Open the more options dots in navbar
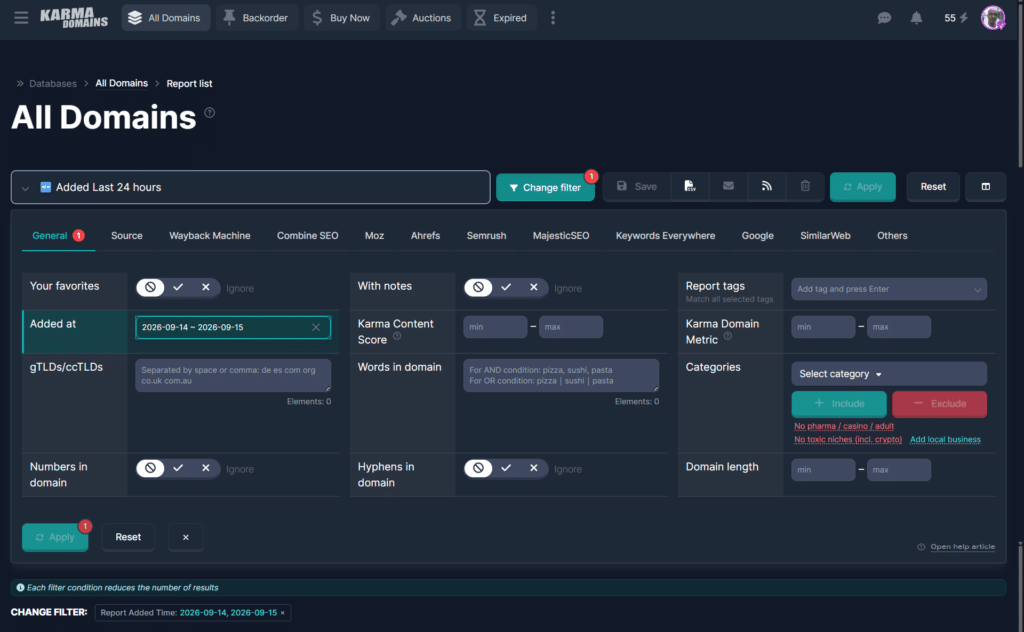Screen dimensions: 1024x632 coord(552,18)
